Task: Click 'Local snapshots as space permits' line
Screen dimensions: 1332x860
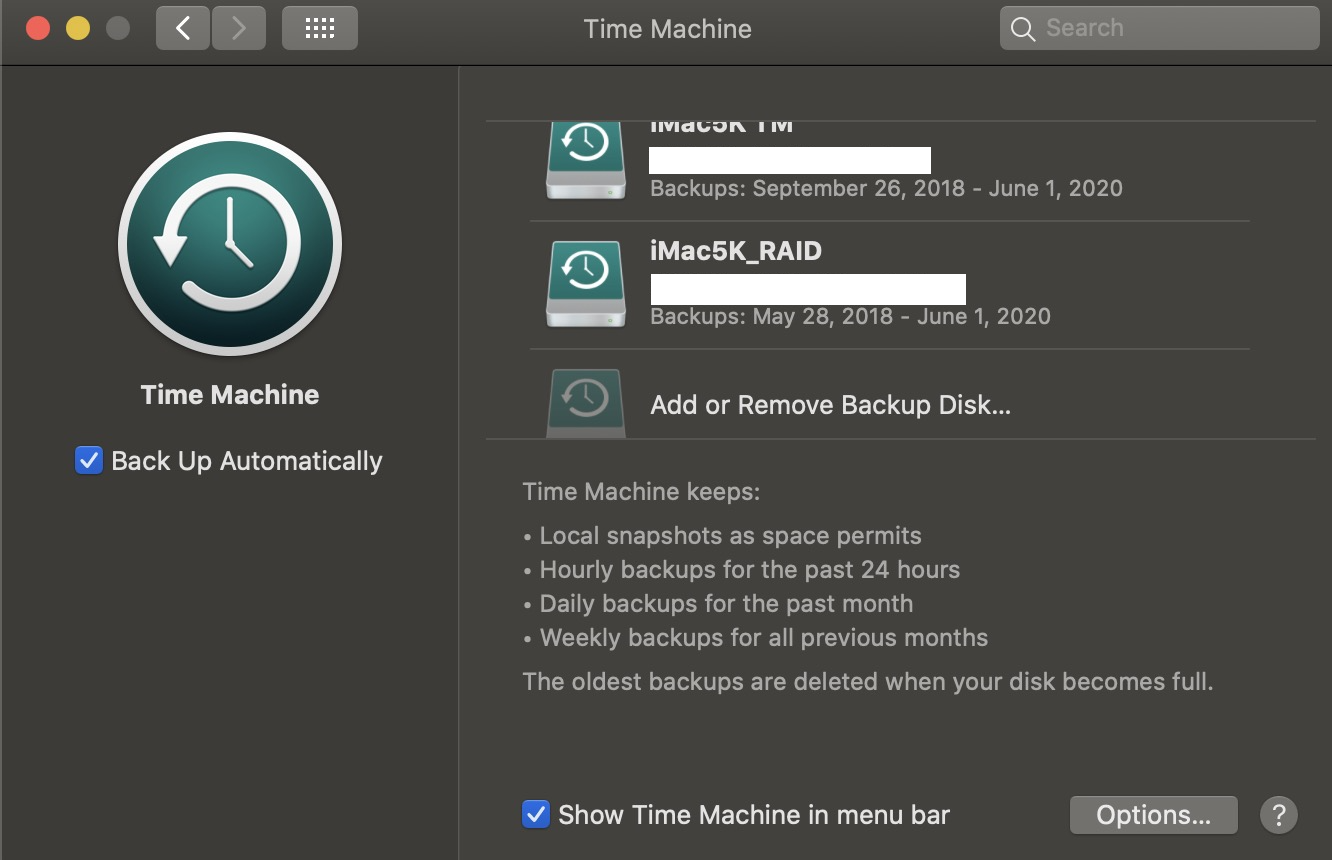Action: 722,536
